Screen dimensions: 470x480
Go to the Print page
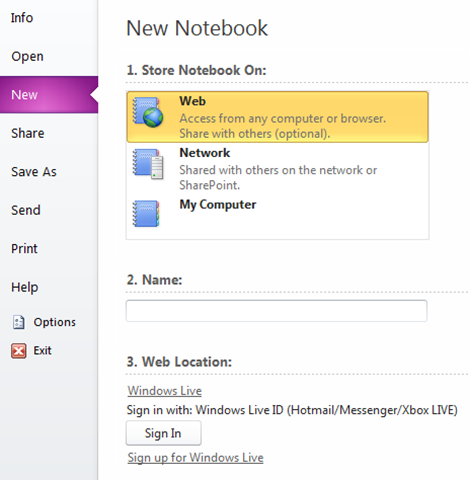click(24, 249)
